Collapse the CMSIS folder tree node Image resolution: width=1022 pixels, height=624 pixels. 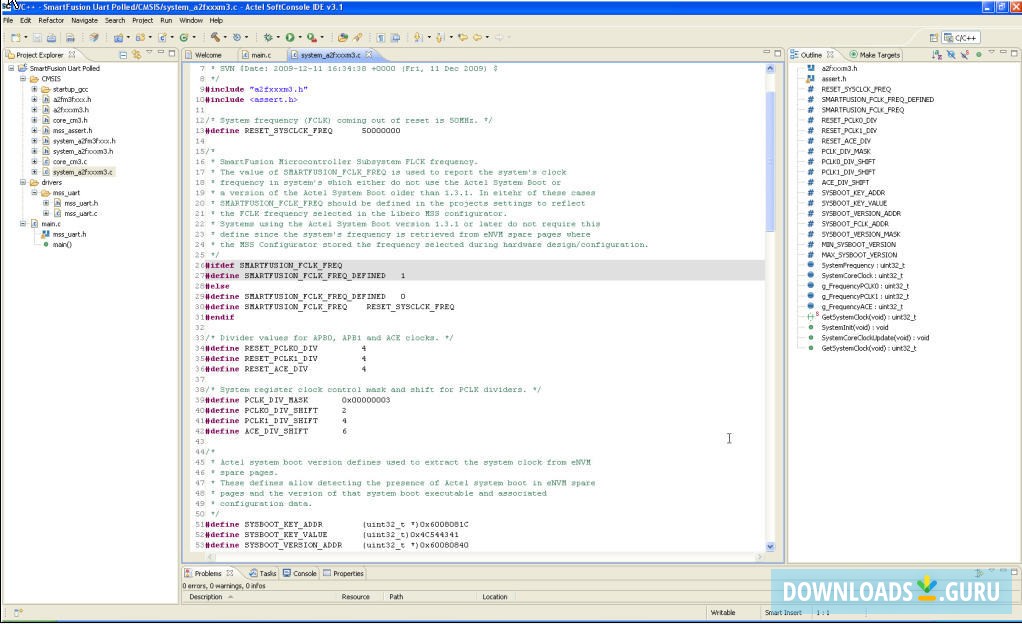point(23,78)
